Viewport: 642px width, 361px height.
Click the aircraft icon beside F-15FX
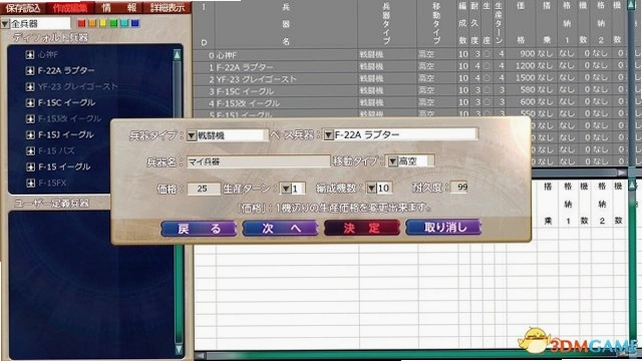pyautogui.click(x=30, y=183)
